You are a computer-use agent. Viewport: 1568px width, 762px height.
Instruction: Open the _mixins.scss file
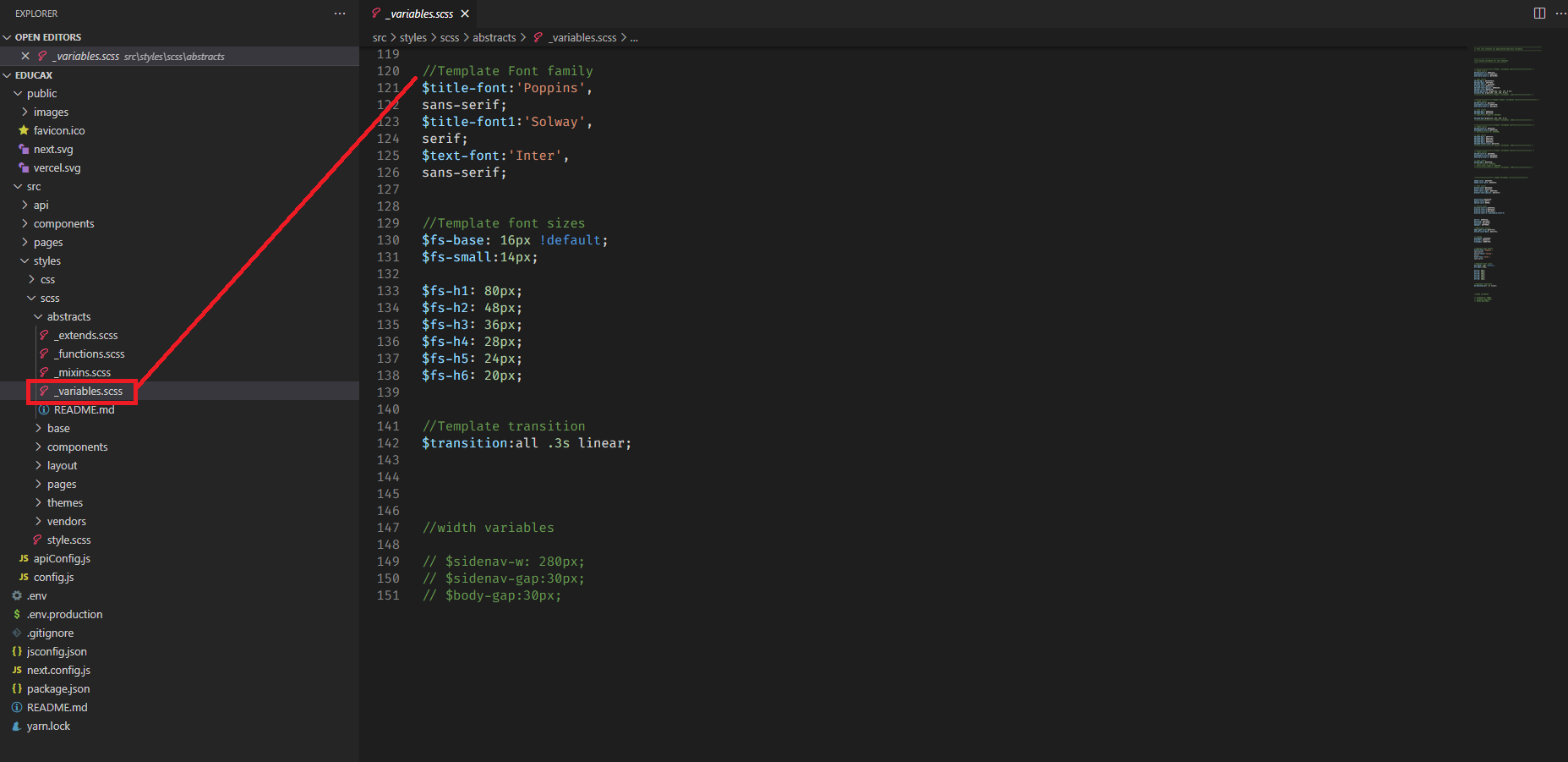point(84,373)
